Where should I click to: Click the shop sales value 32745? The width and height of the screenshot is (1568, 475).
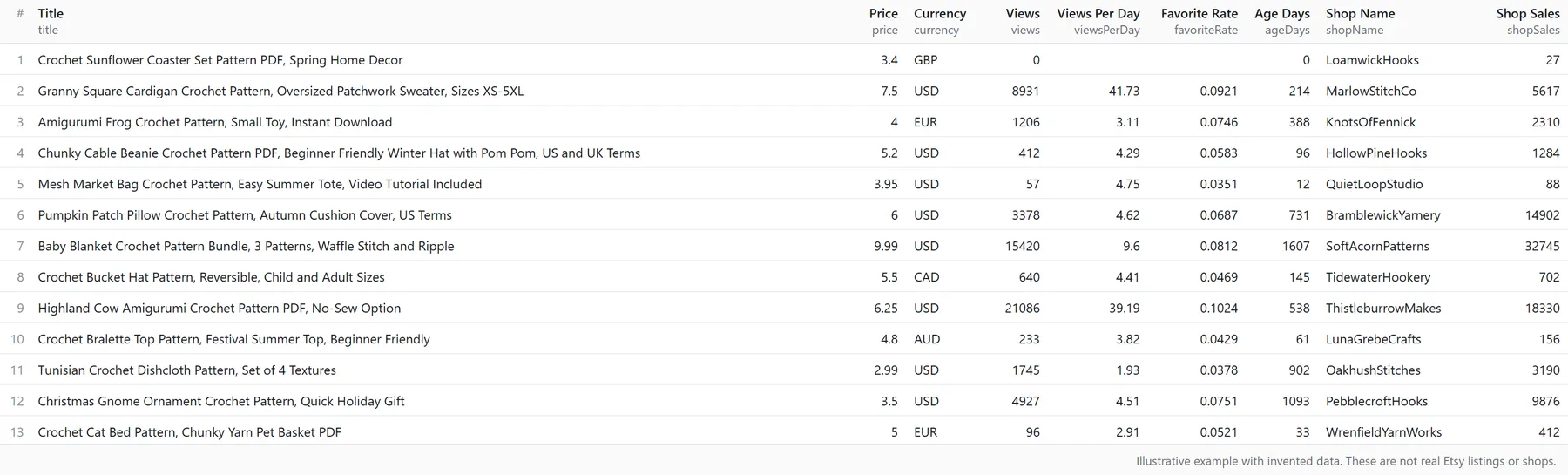click(1542, 246)
